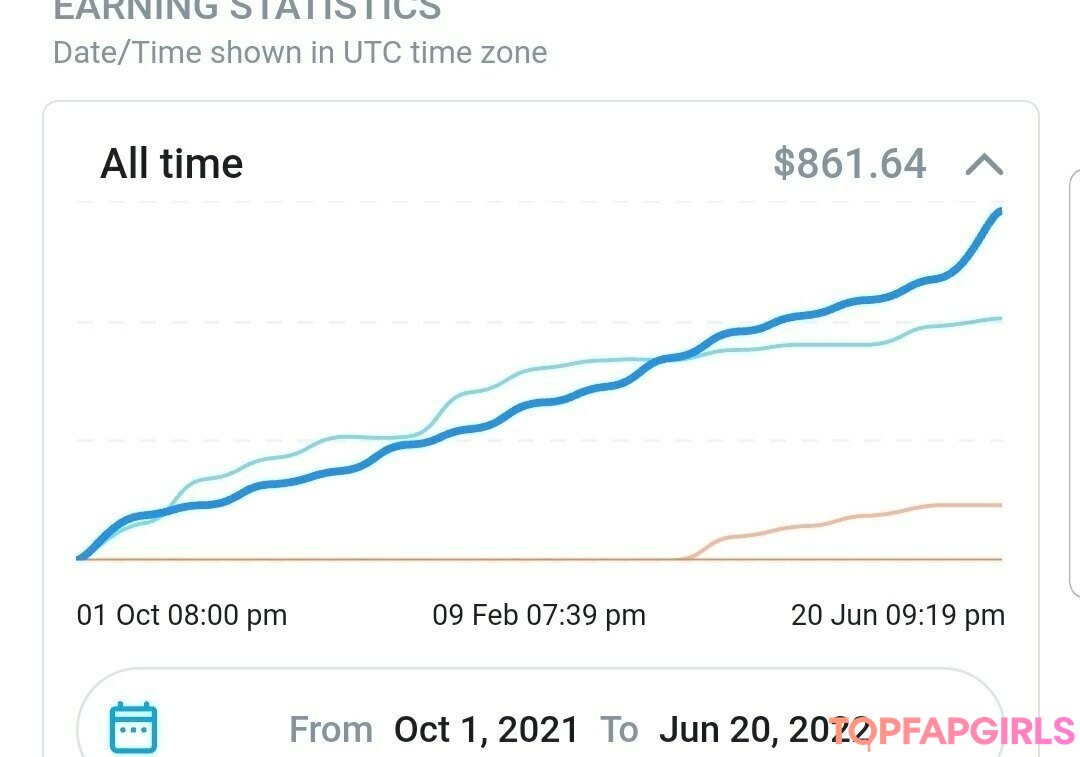Screen dimensions: 1080x757
Task: Click the calendar icon beside the date range
Action: (133, 727)
